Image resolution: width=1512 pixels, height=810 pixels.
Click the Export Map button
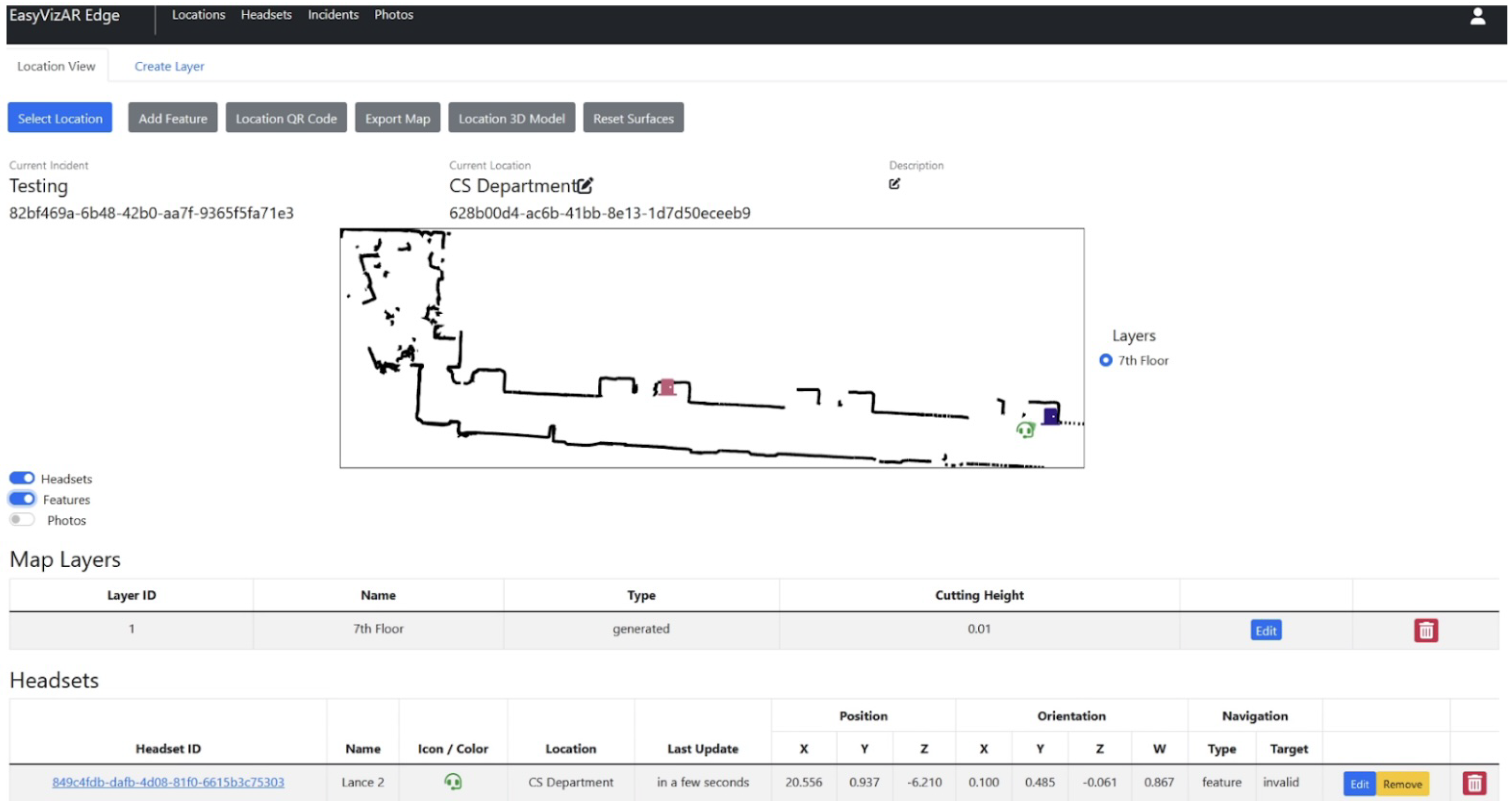pos(397,118)
